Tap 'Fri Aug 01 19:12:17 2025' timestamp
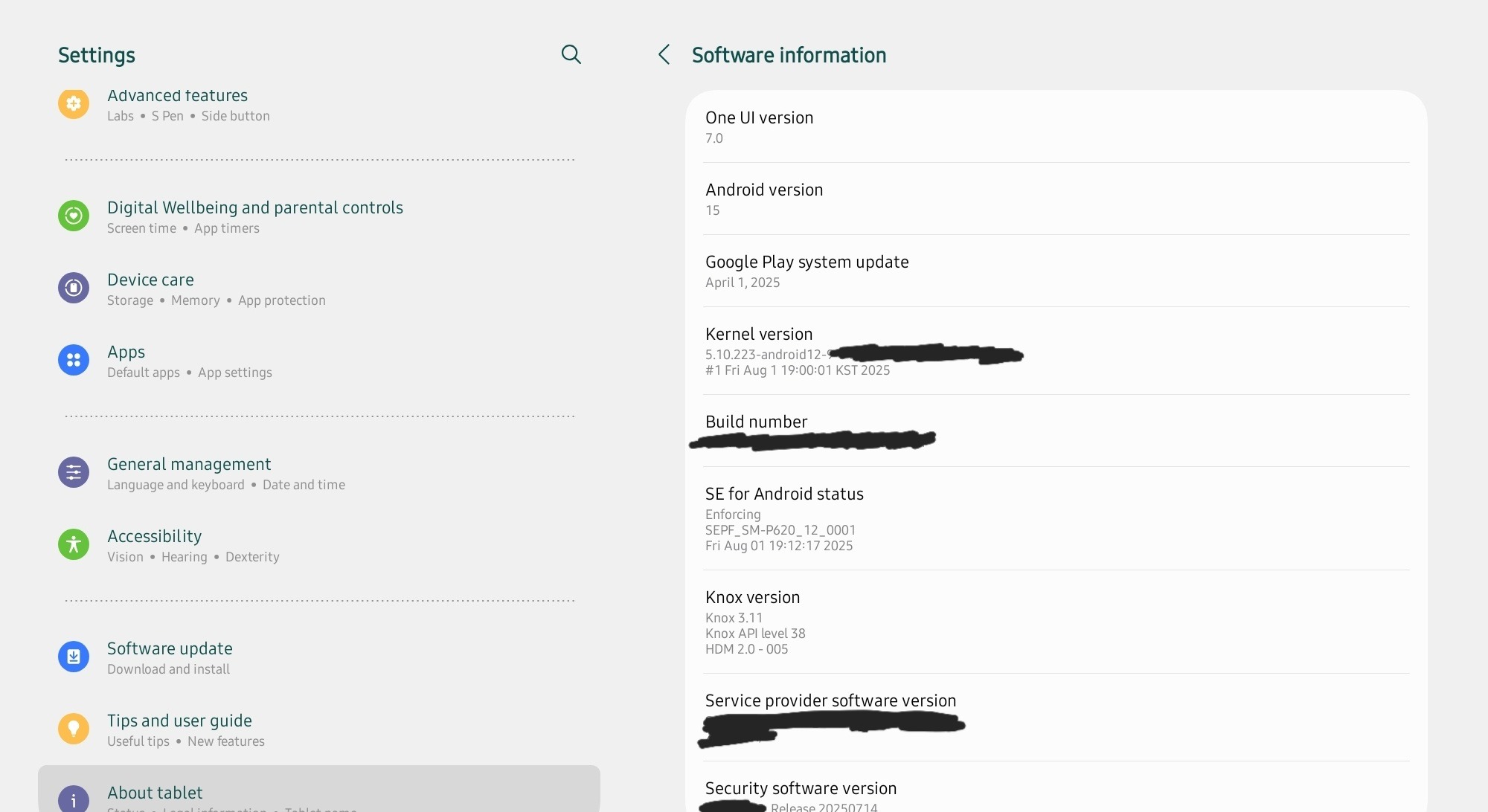1488x812 pixels. coord(779,546)
